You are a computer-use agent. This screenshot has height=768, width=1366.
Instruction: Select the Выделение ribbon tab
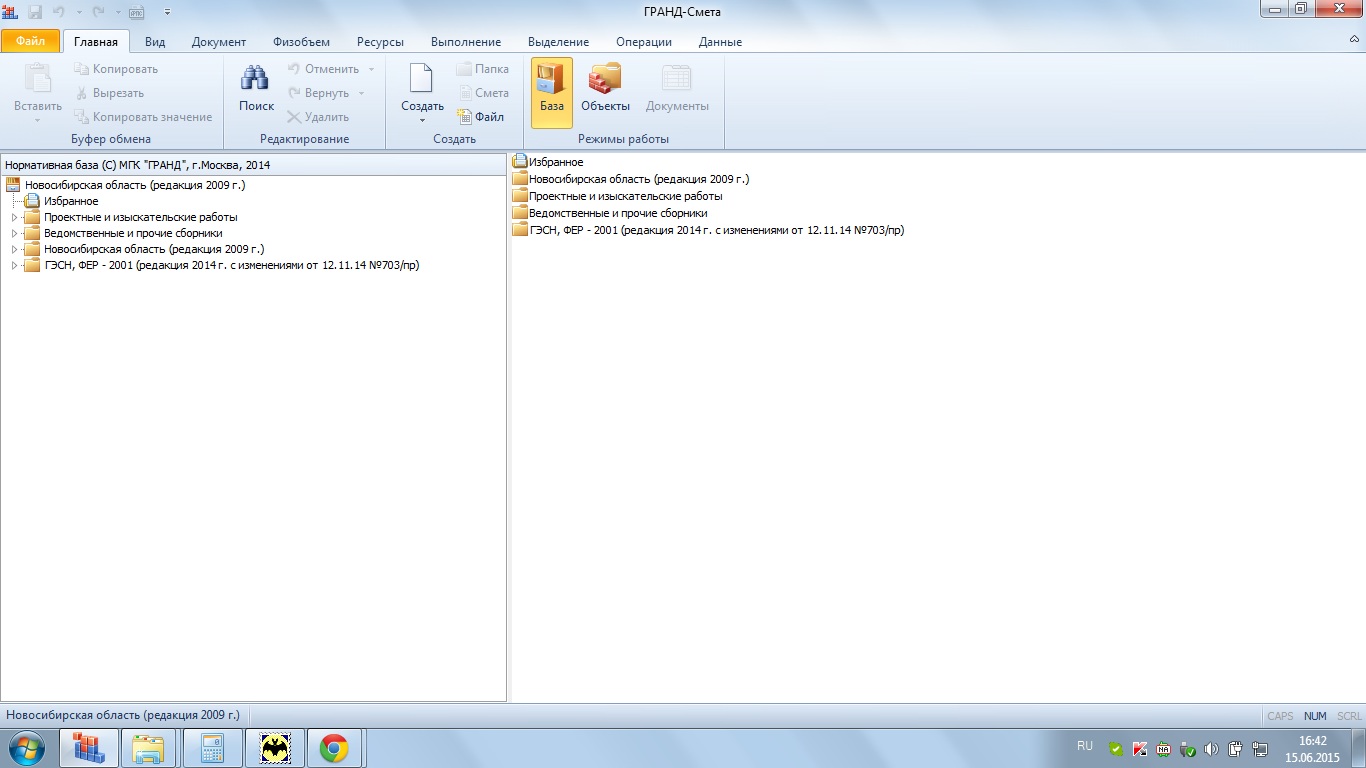tap(558, 42)
